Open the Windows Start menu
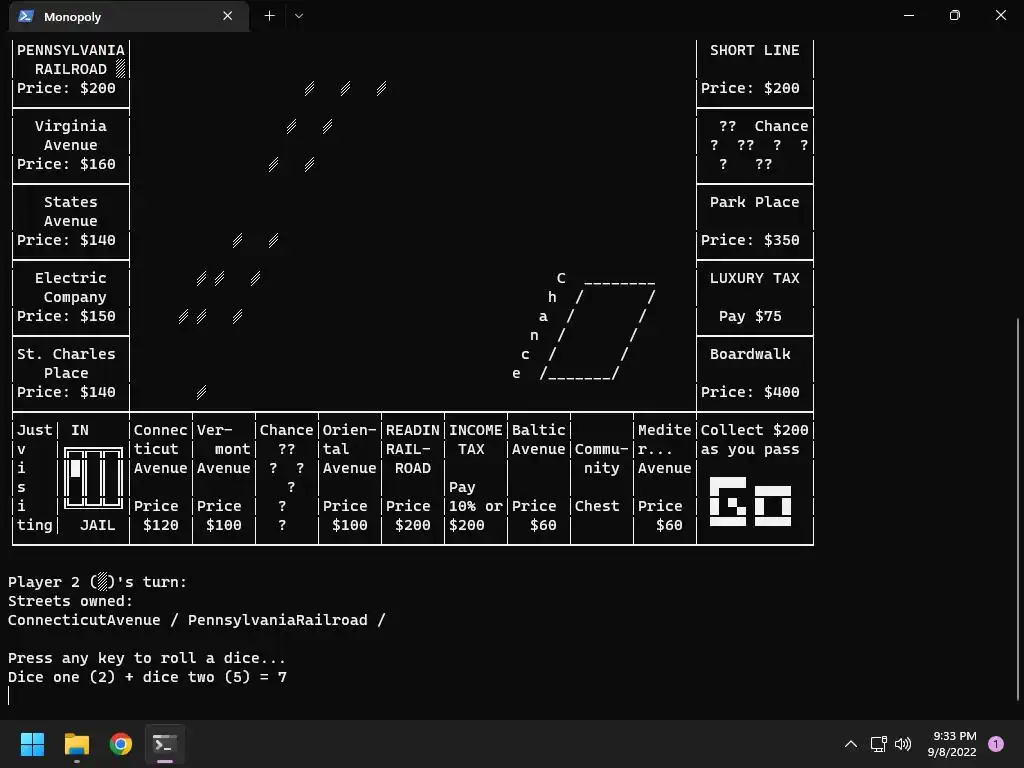 32,744
